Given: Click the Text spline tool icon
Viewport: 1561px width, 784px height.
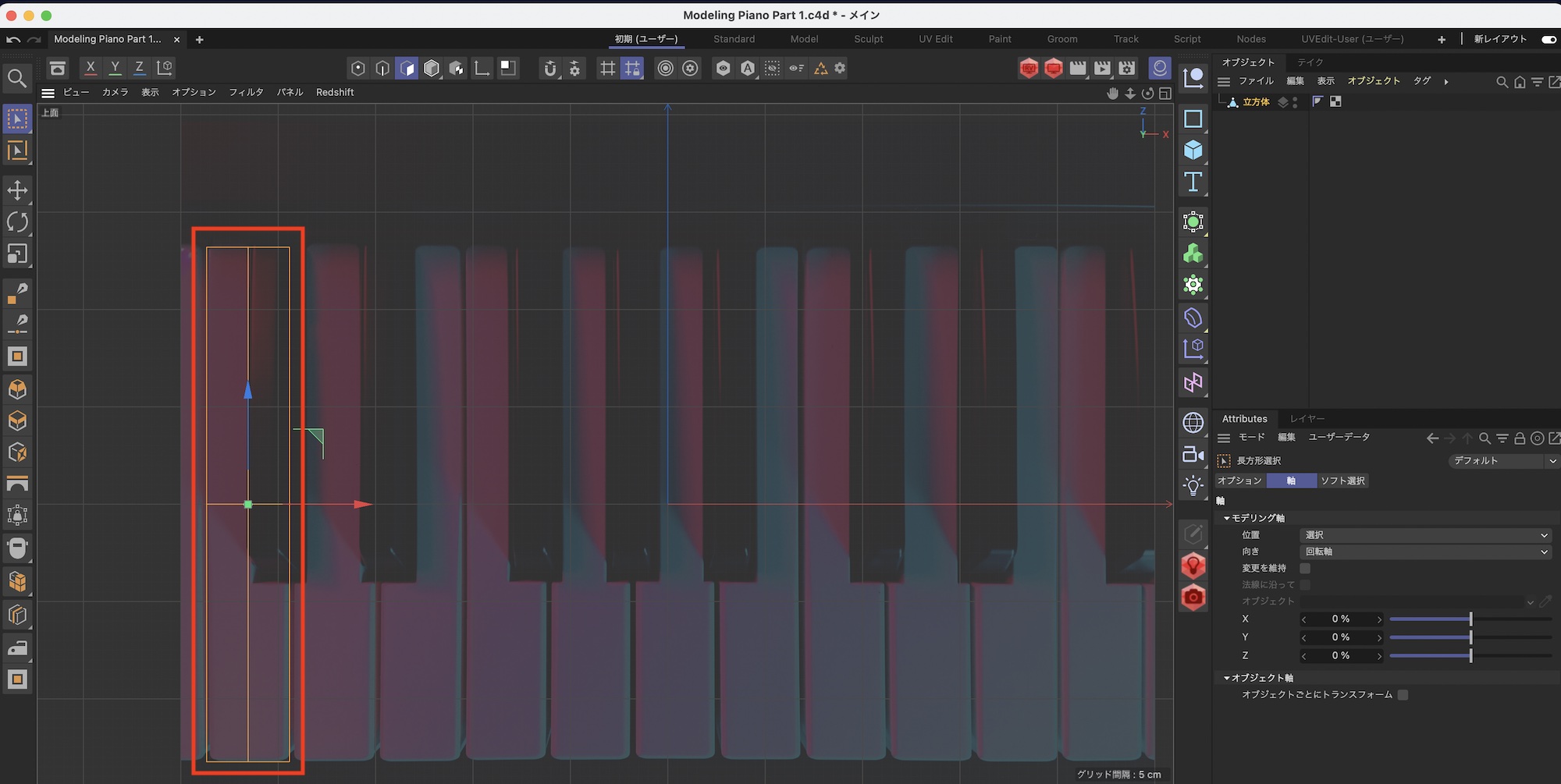Looking at the screenshot, I should (1193, 183).
